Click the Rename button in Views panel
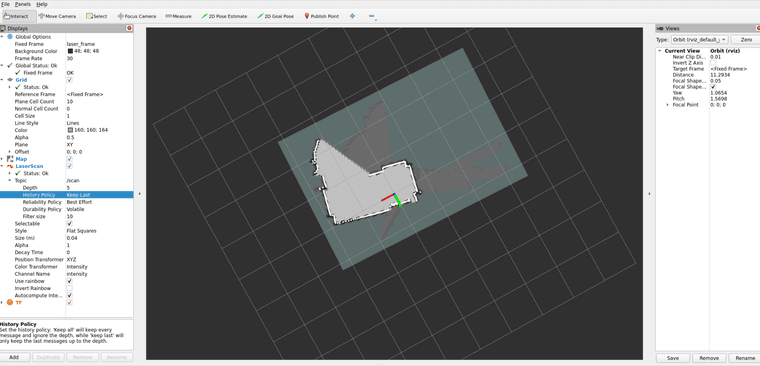 tap(744, 358)
